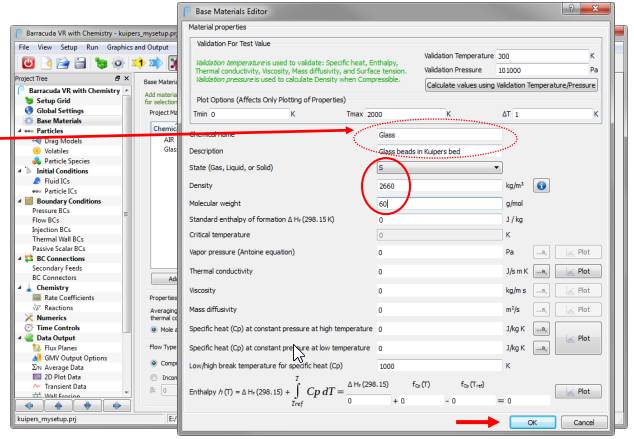The image size is (634, 439).
Task: Click the Viscosity row coefficients icon button
Action: pyautogui.click(x=543, y=291)
